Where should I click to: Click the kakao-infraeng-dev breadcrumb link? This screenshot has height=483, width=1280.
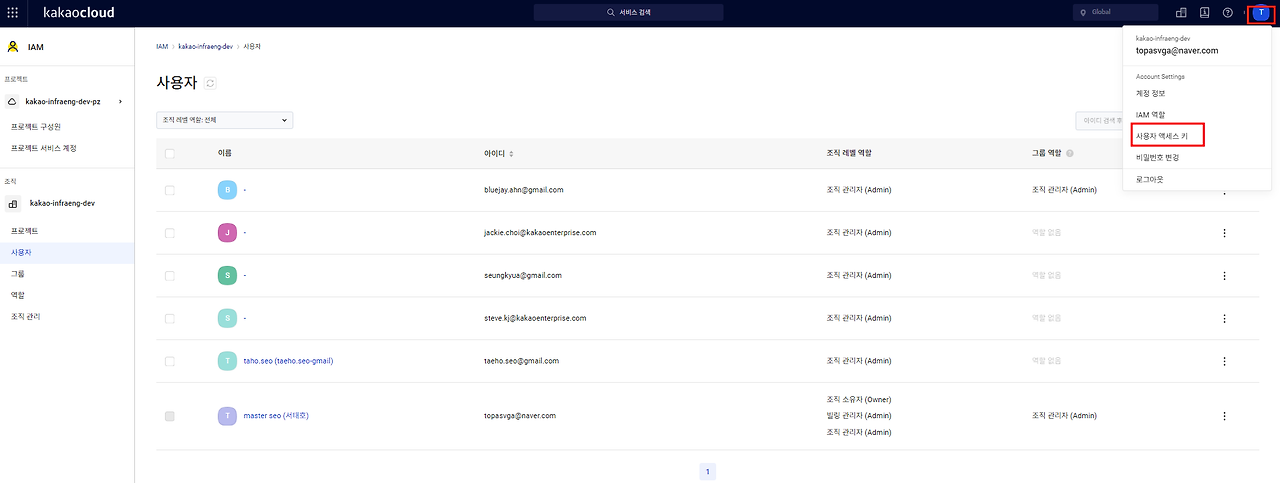pyautogui.click(x=206, y=47)
